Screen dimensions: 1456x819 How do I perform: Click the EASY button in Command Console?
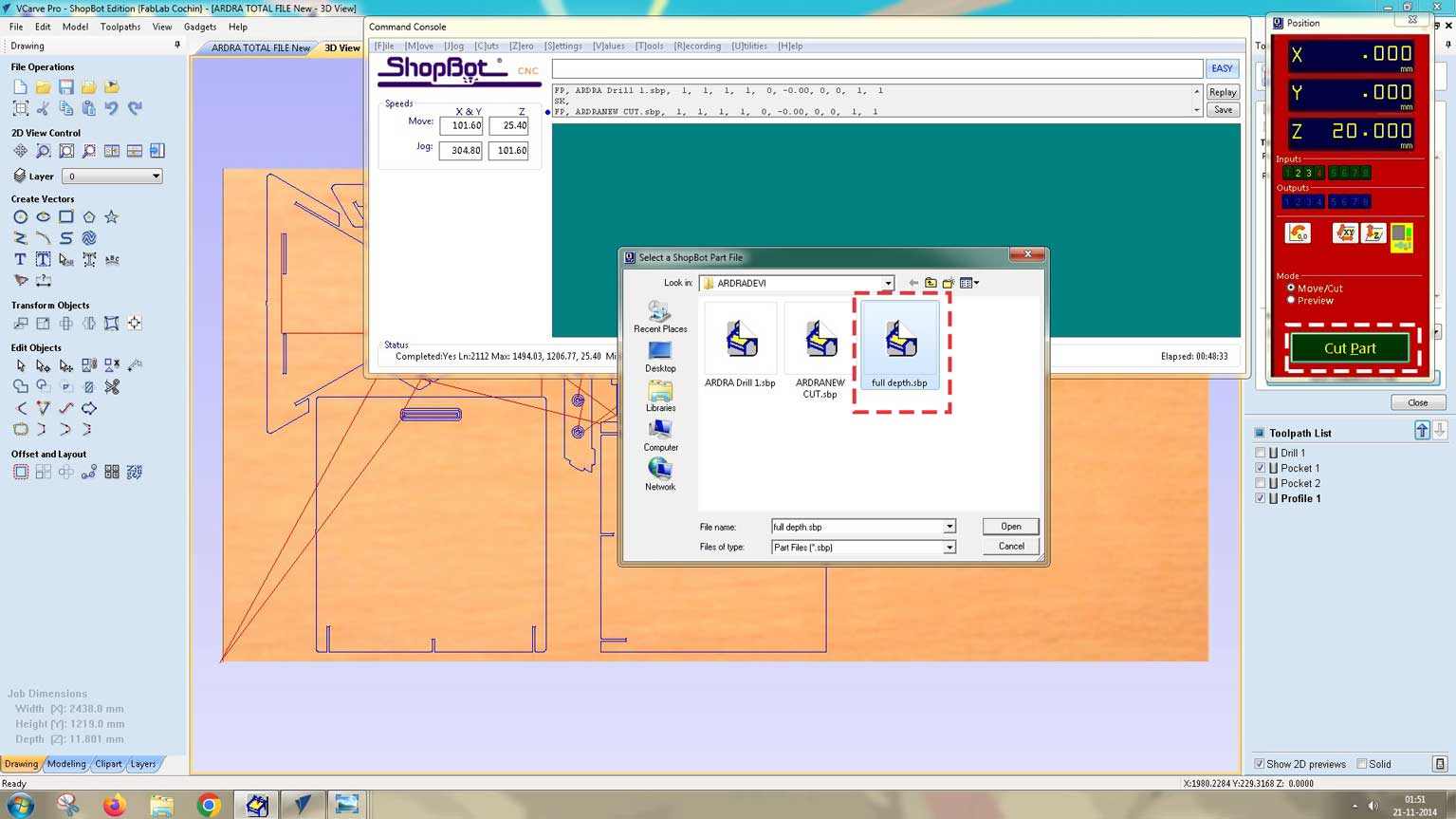click(x=1222, y=68)
